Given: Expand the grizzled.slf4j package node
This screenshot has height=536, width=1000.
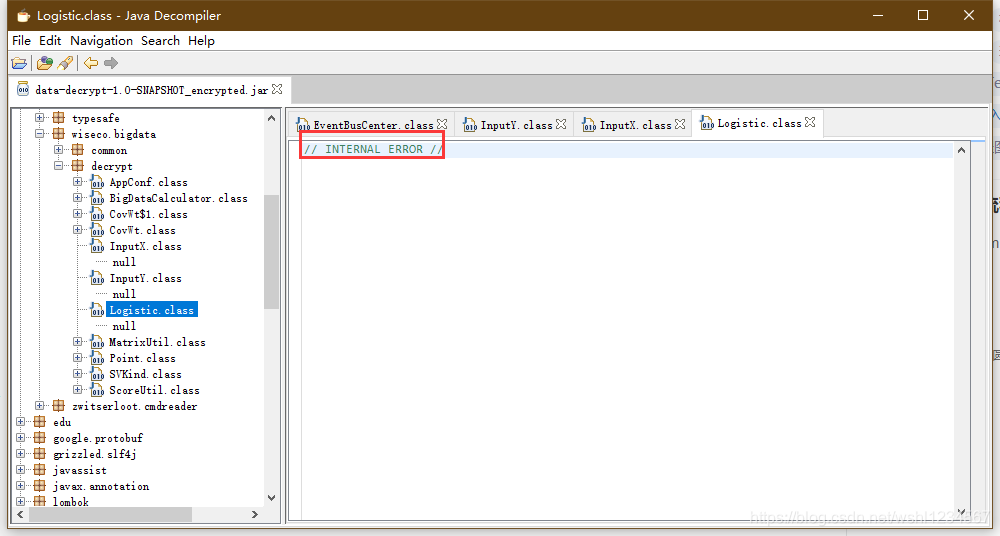Looking at the screenshot, I should 20,454.
